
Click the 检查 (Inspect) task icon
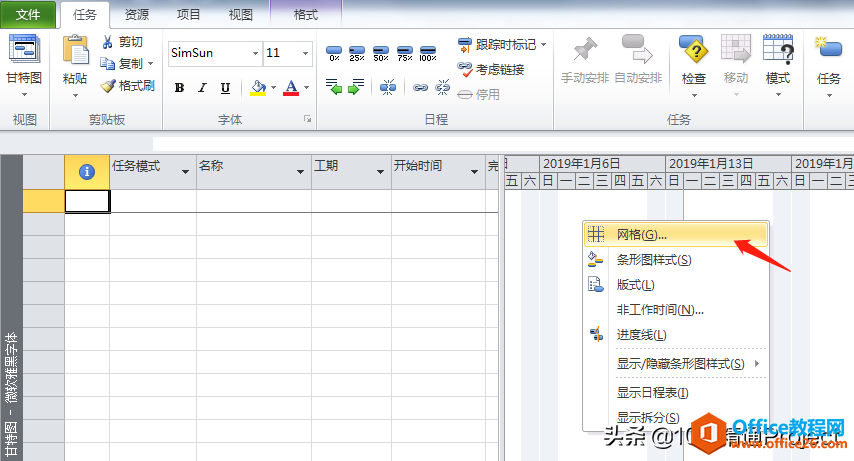(x=693, y=57)
